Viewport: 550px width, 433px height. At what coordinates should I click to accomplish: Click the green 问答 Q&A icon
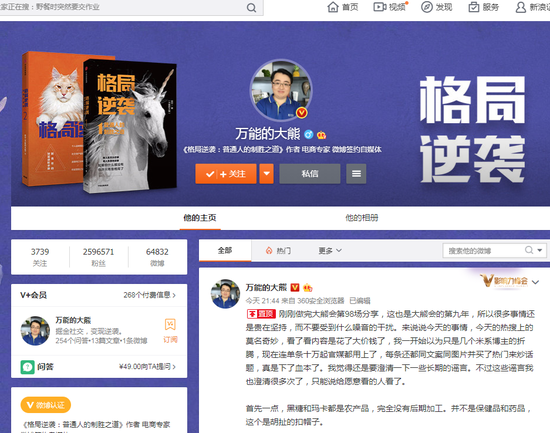(x=27, y=367)
